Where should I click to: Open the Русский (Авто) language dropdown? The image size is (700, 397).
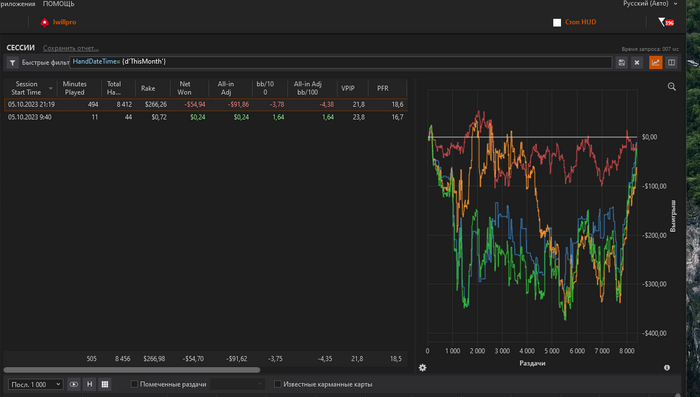650,4
